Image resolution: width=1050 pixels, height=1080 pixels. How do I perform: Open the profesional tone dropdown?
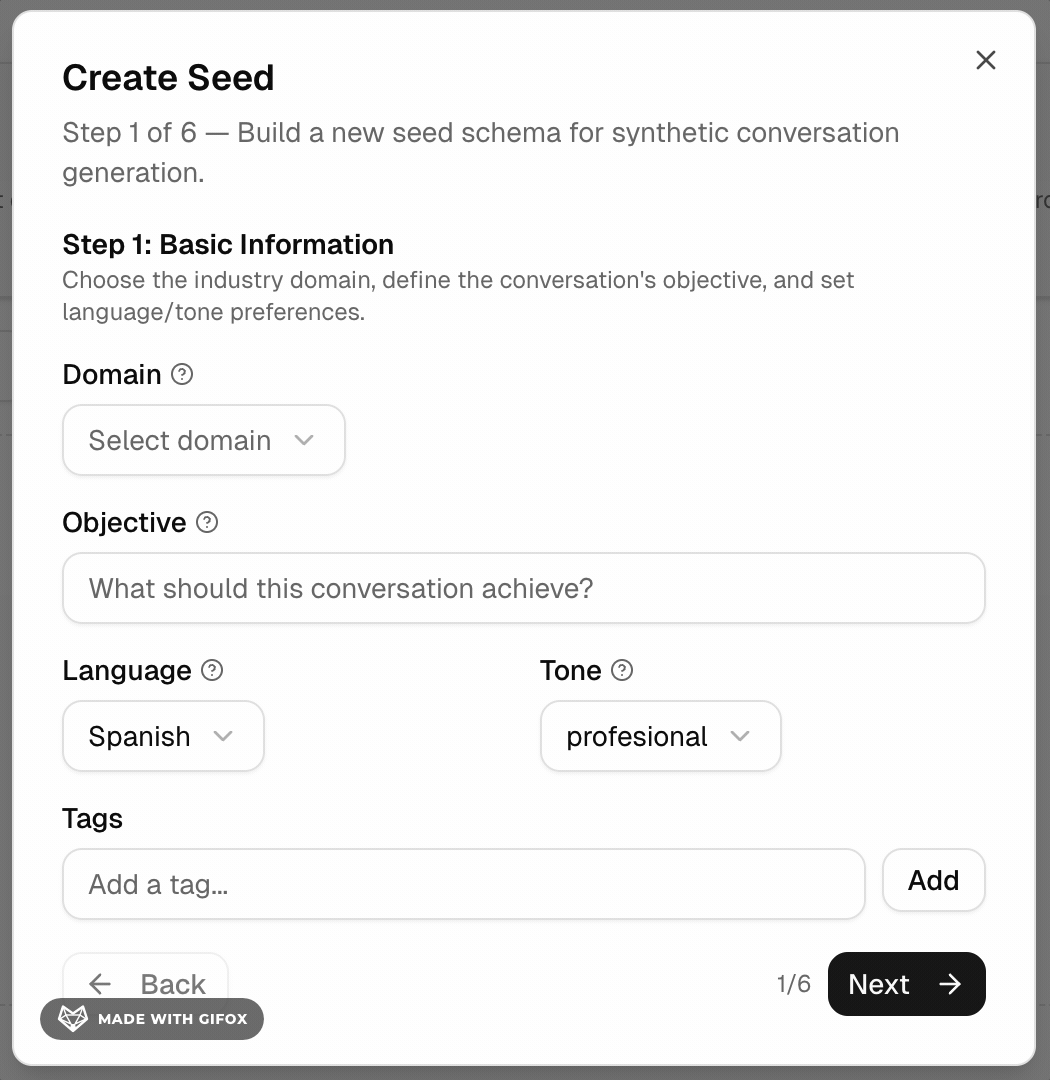tap(660, 736)
